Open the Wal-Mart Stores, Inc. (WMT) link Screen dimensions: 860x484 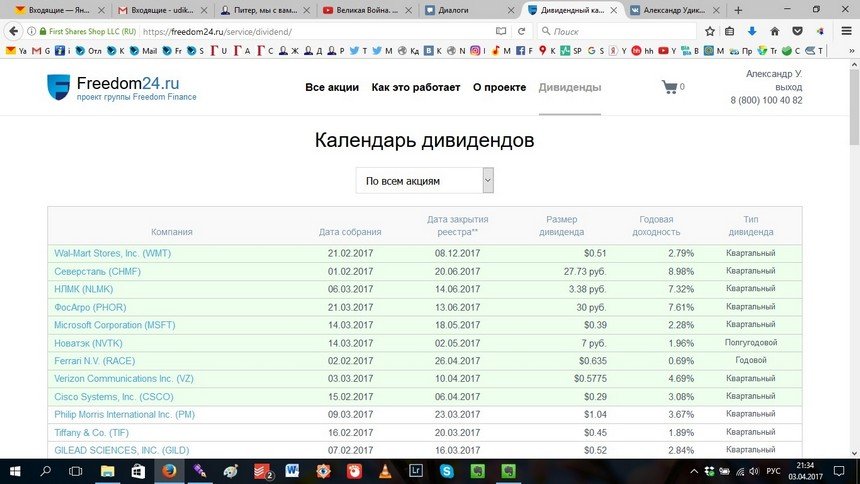pyautogui.click(x=112, y=253)
